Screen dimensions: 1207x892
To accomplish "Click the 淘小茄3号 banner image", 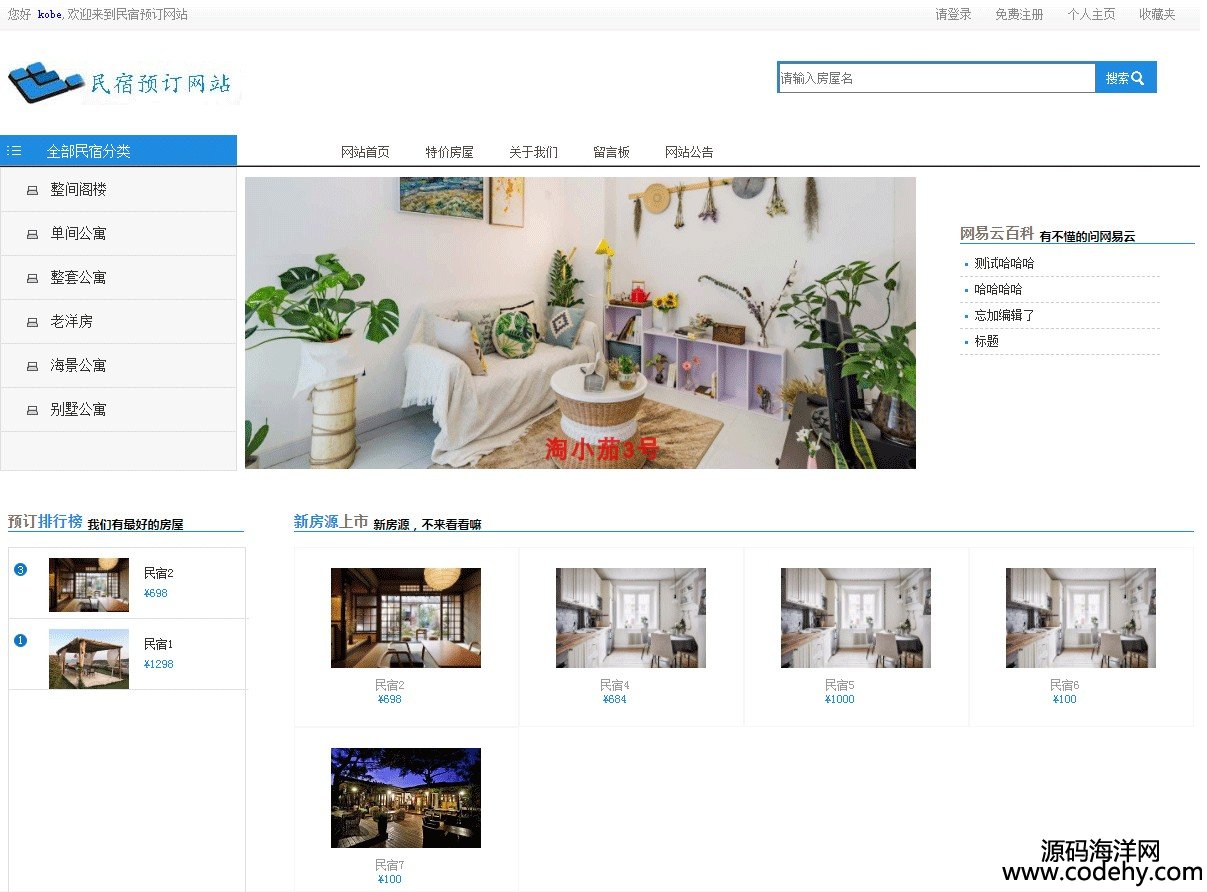I will (x=580, y=323).
